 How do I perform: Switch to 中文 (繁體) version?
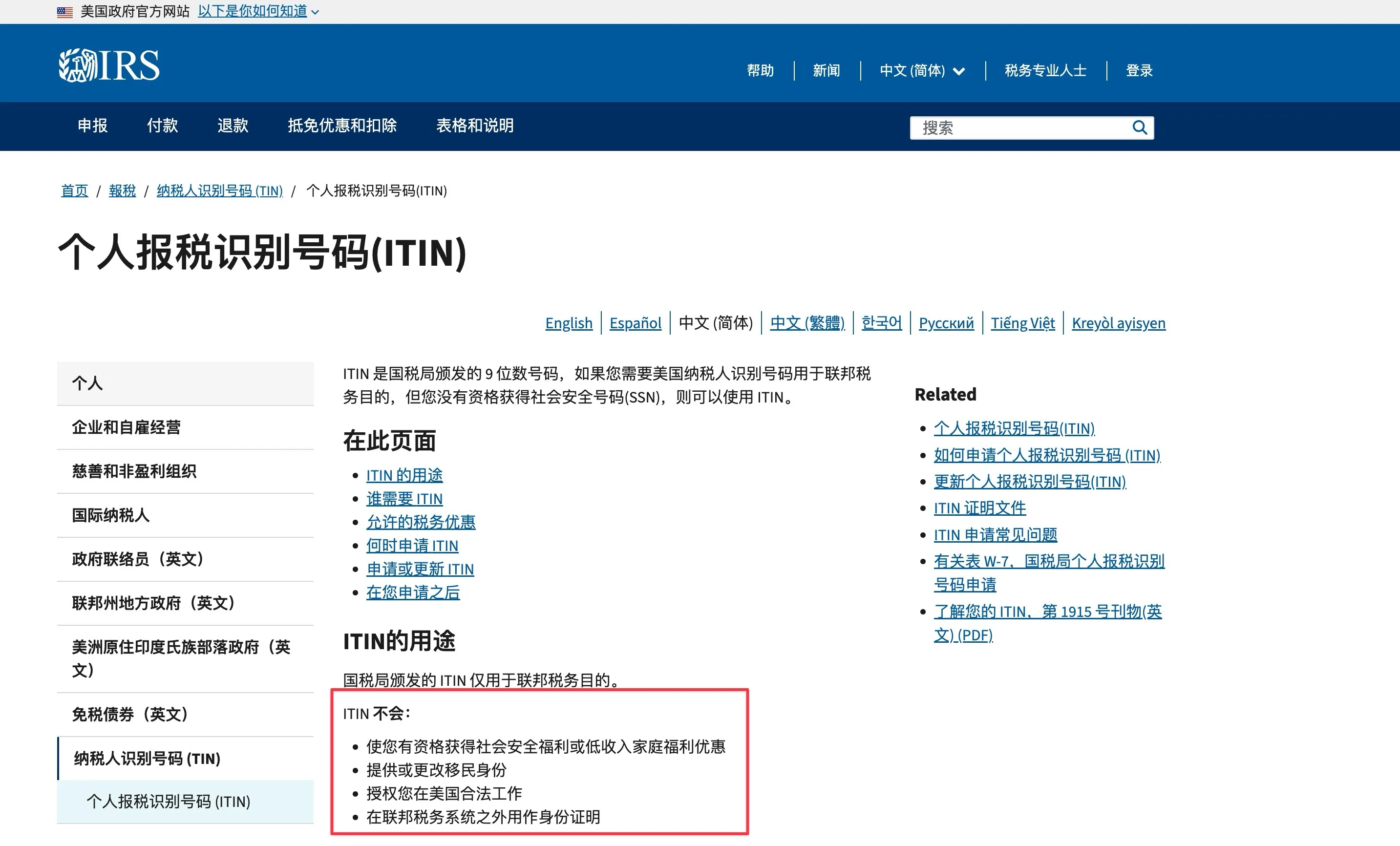pos(807,323)
